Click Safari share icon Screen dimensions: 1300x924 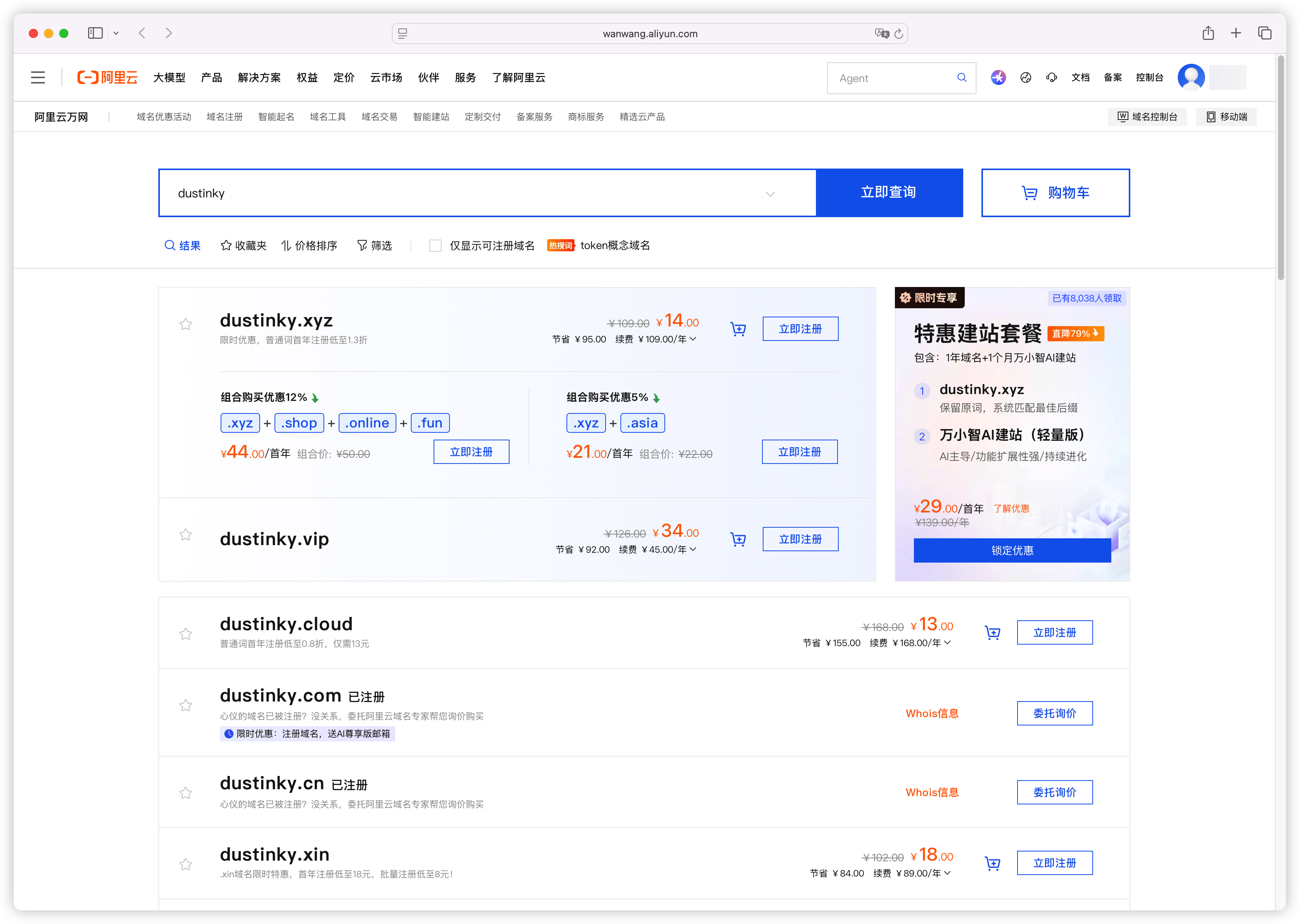(1208, 33)
